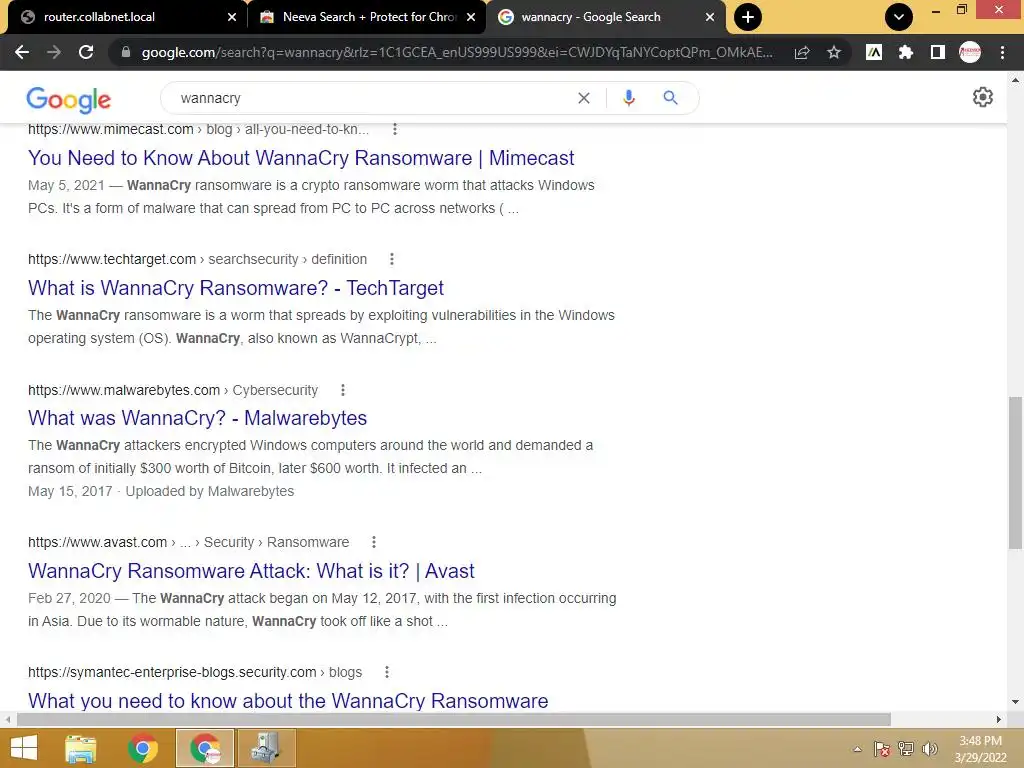Click the horizontal scrollbar thumb
Image resolution: width=1024 pixels, height=768 pixels.
(x=454, y=719)
